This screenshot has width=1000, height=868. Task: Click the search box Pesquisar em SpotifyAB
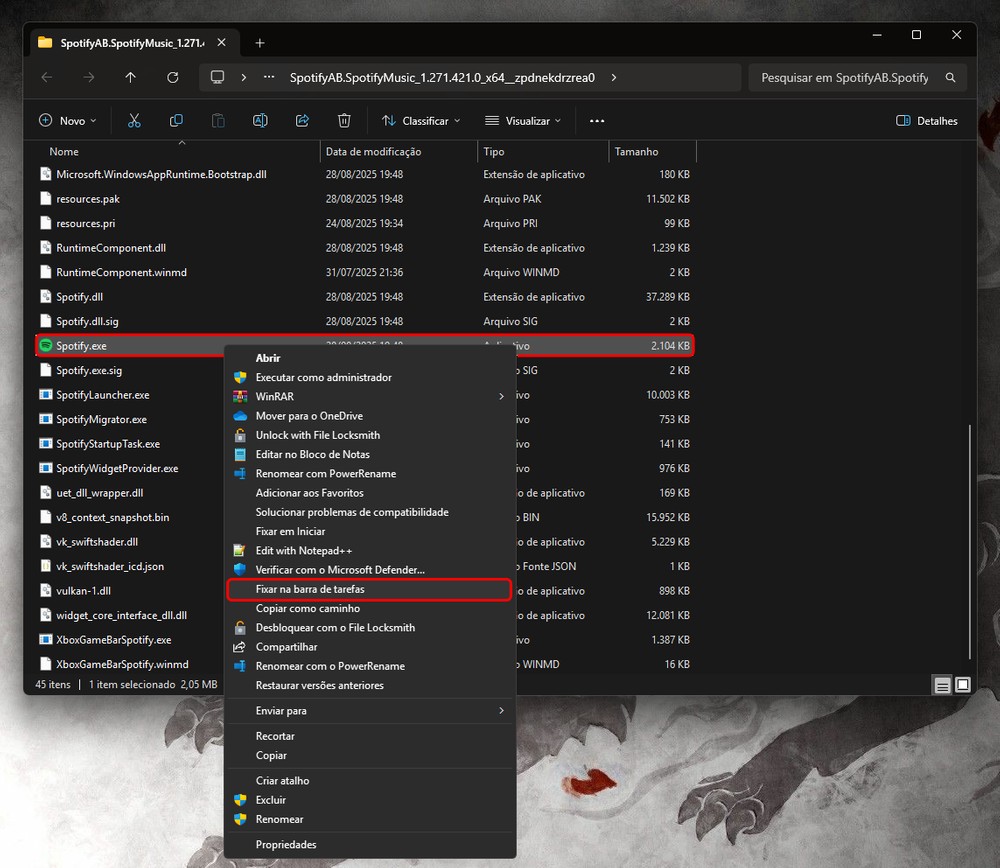pyautogui.click(x=845, y=78)
